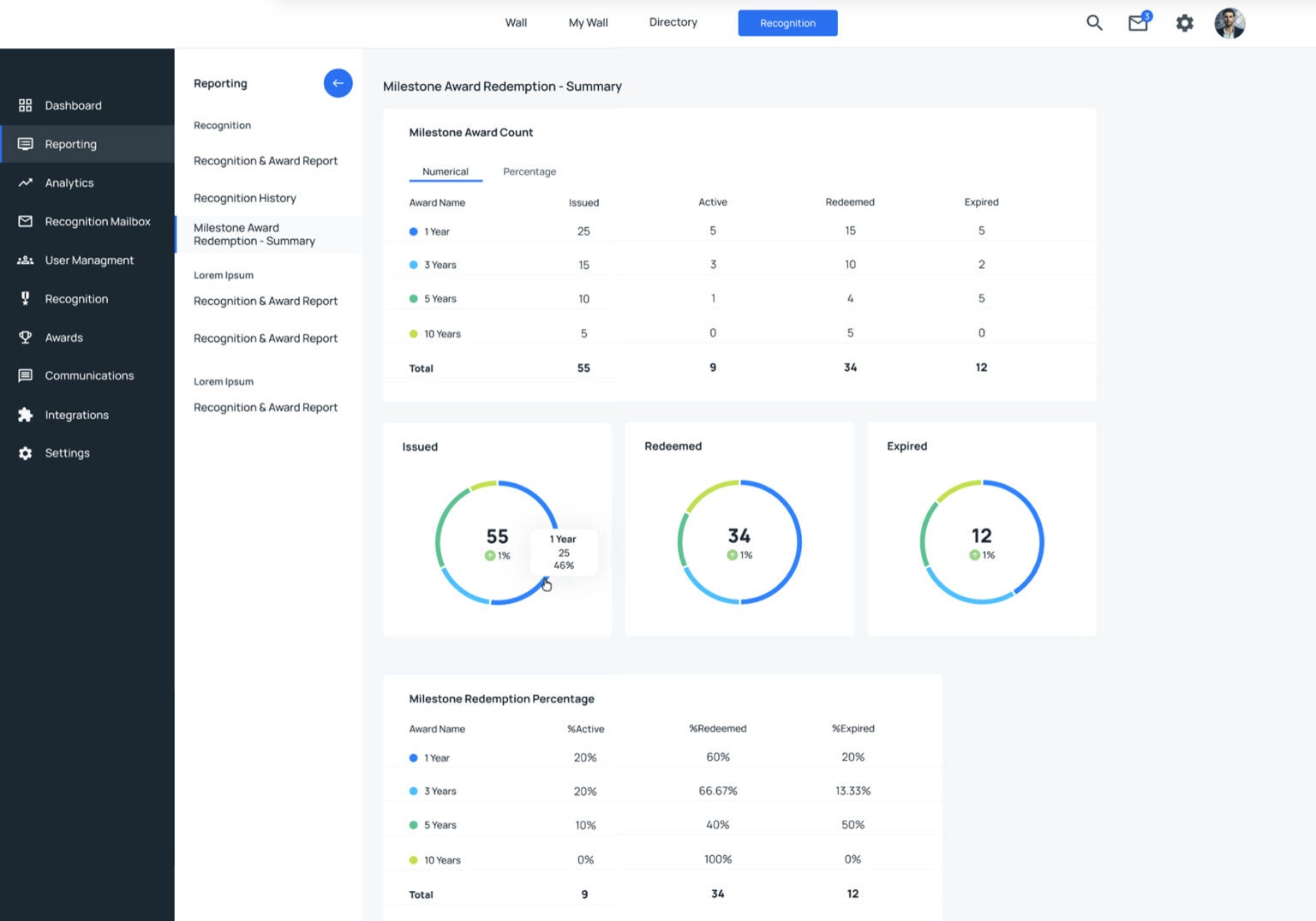Screen dimensions: 1316x921
Task: Select Milestone Award Redemption - Summary report
Action: click(254, 234)
